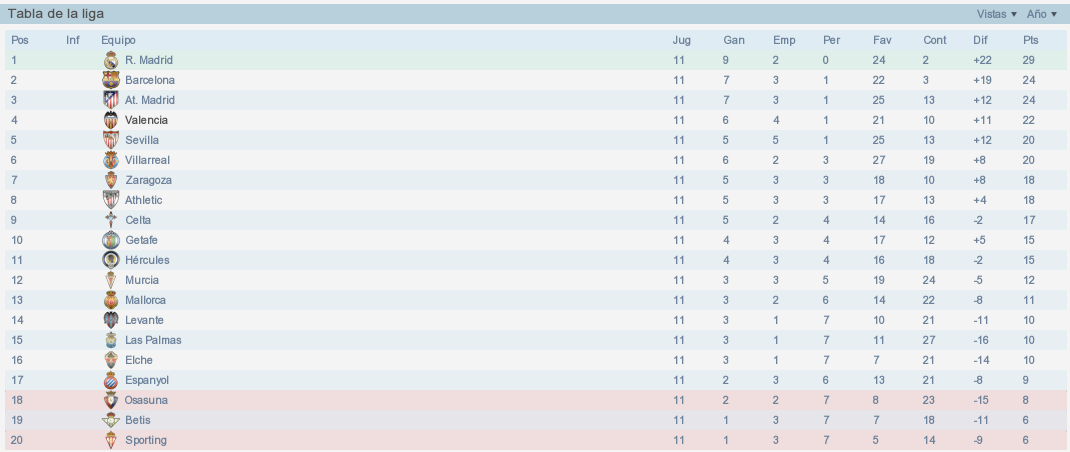Click the Equipo column header
The height and width of the screenshot is (452, 1070).
click(x=118, y=40)
